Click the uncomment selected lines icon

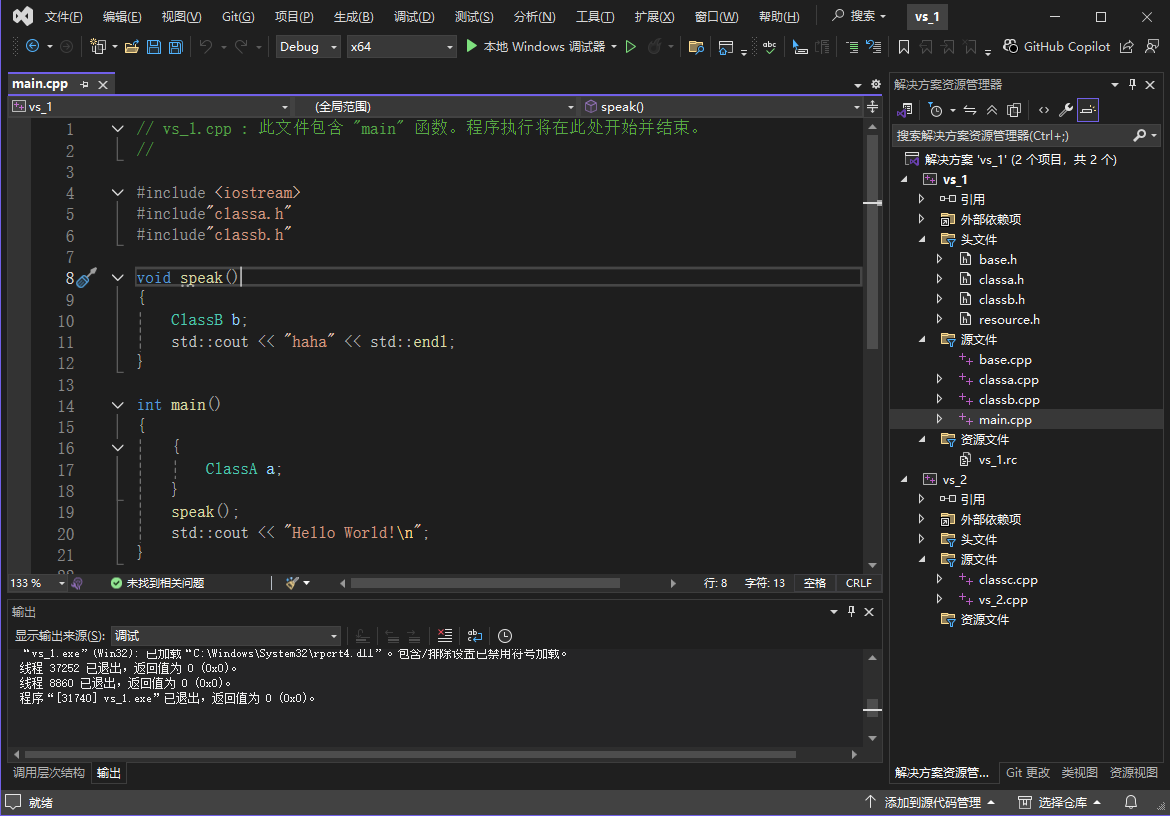tap(874, 47)
